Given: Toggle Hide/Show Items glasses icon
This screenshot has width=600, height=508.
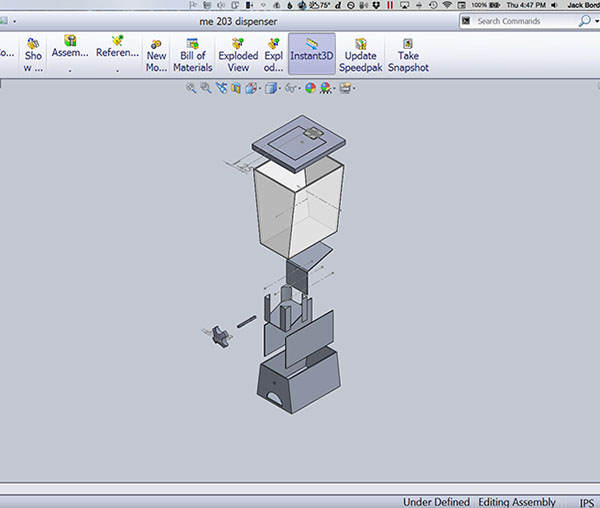Looking at the screenshot, I should click(x=292, y=88).
